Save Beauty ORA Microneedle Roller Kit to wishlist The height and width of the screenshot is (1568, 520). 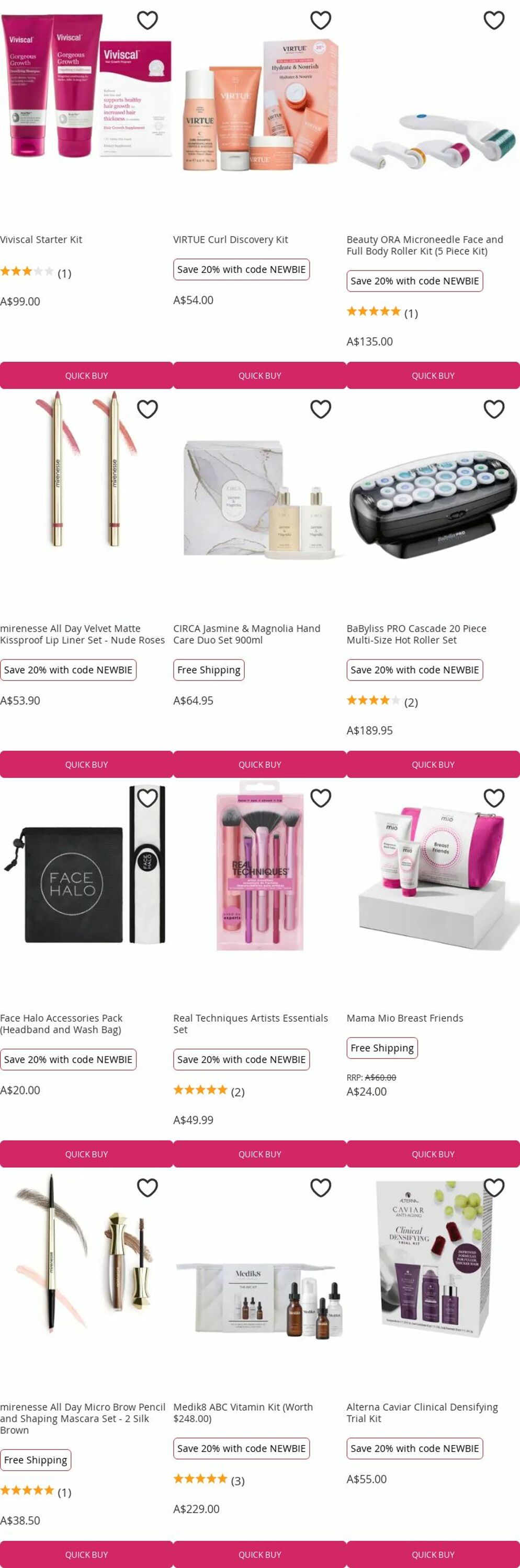(494, 20)
